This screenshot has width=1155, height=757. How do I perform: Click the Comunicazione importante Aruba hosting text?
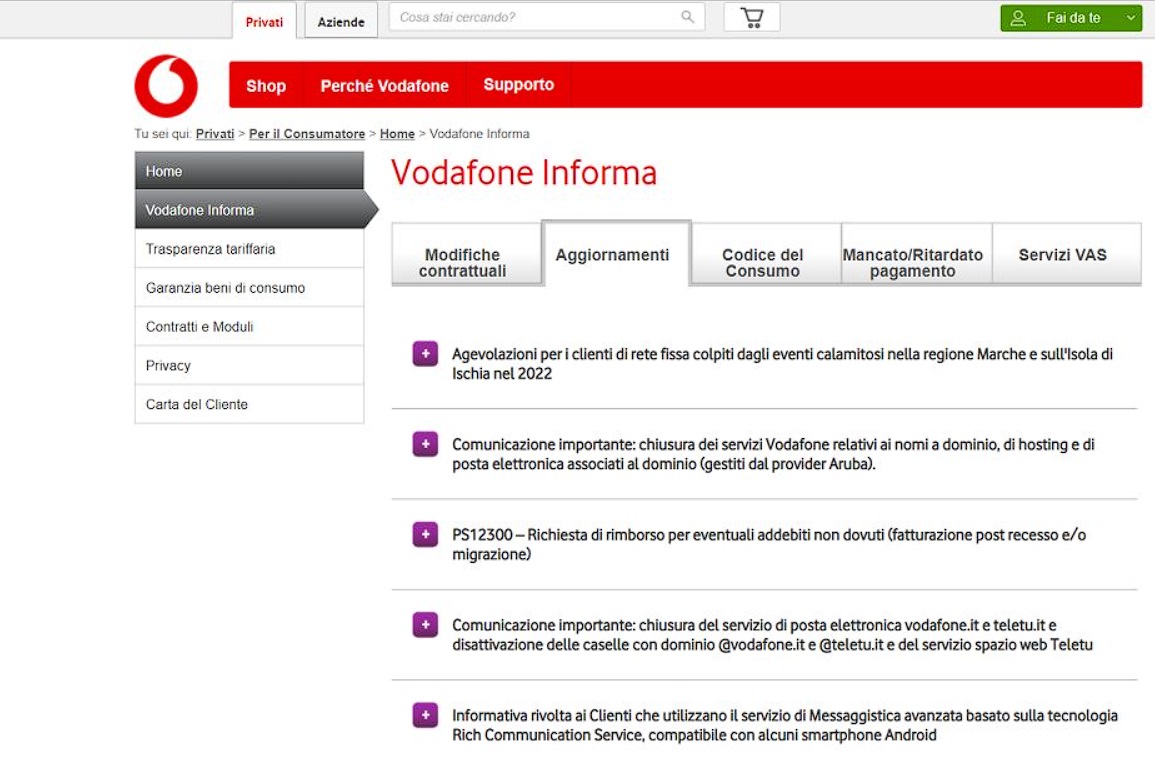tap(773, 454)
